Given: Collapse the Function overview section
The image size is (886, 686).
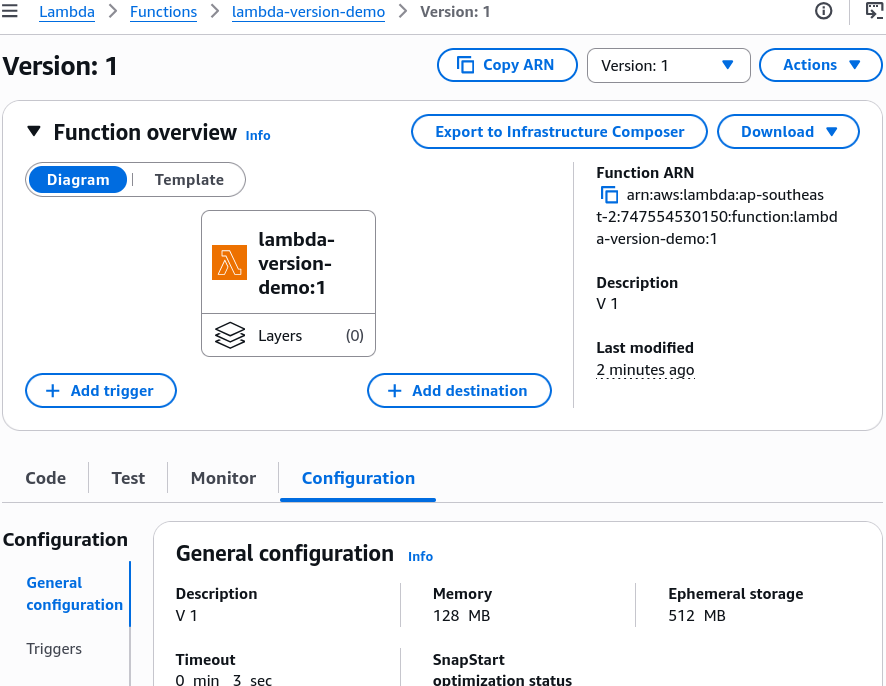Looking at the screenshot, I should [34, 132].
